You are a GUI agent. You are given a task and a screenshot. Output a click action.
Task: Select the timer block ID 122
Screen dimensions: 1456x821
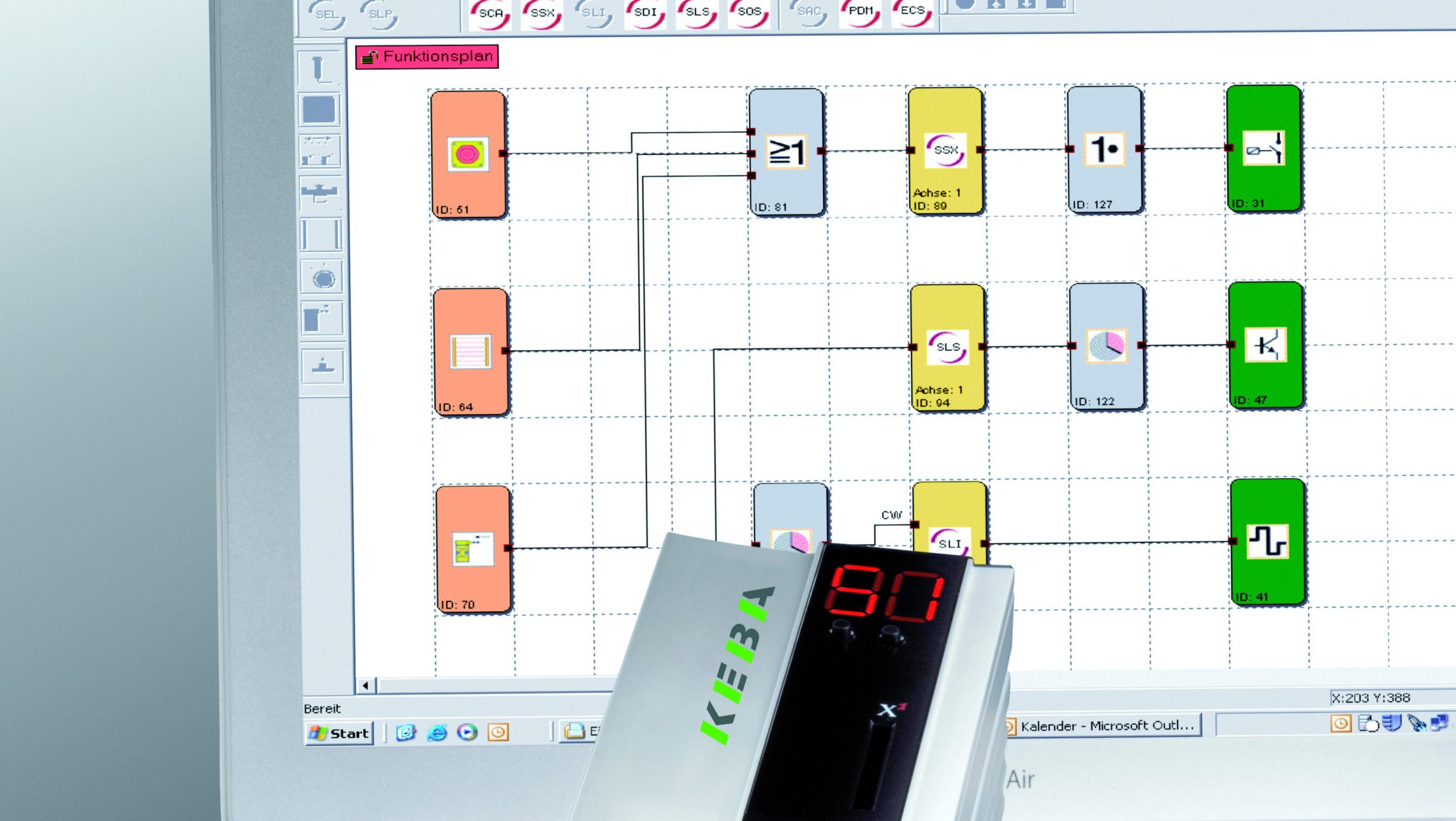(x=1106, y=346)
